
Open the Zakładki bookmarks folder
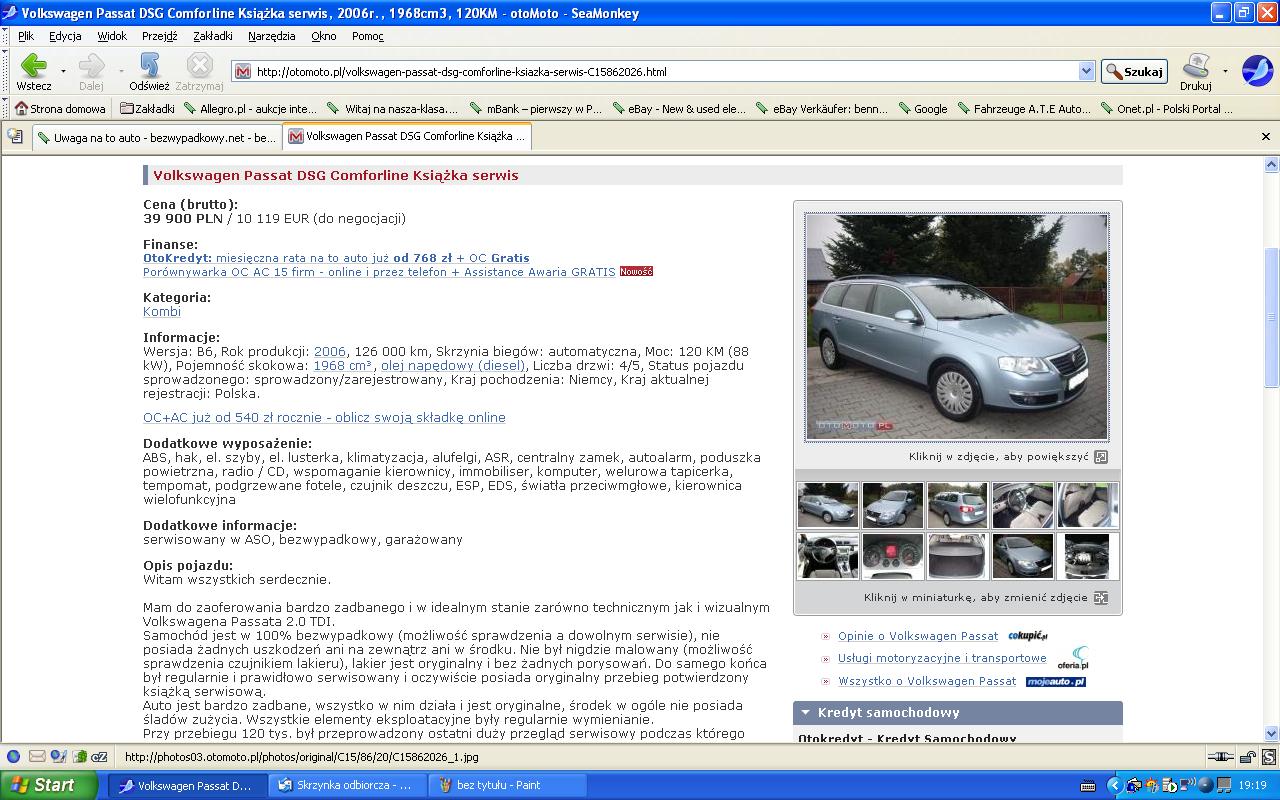(x=147, y=109)
